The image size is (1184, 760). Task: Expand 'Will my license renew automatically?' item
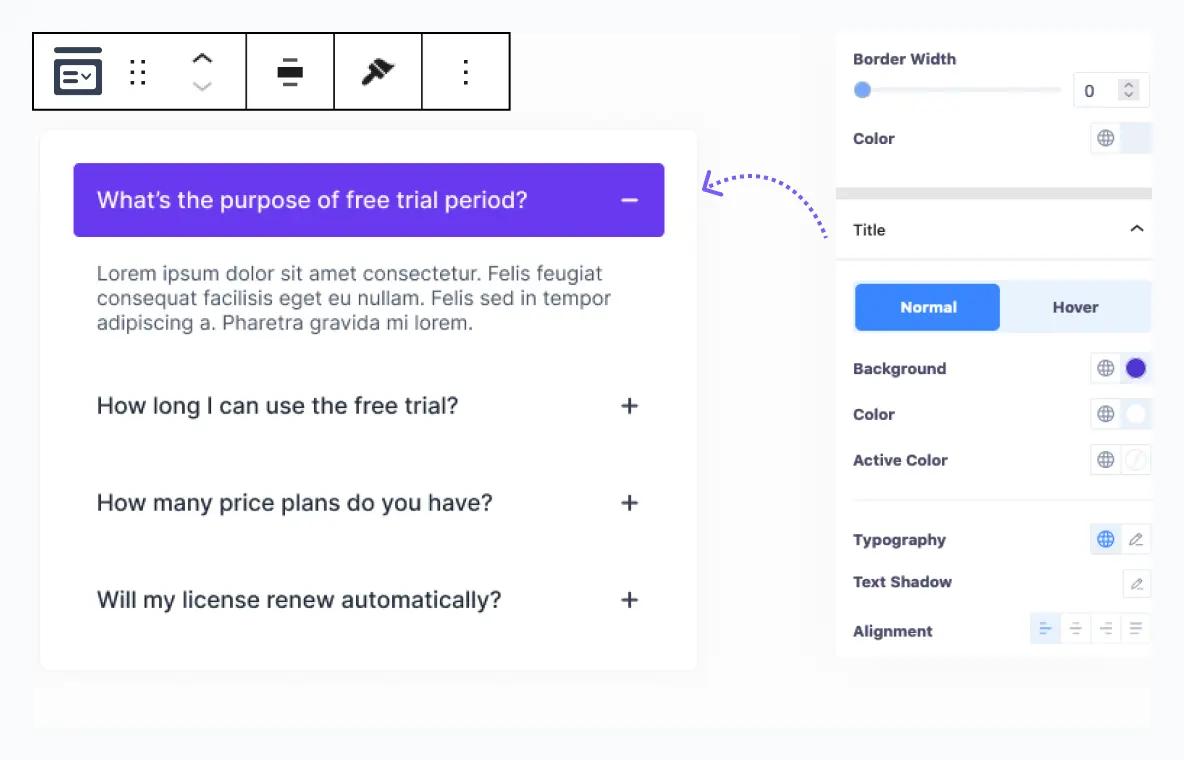pyautogui.click(x=629, y=600)
